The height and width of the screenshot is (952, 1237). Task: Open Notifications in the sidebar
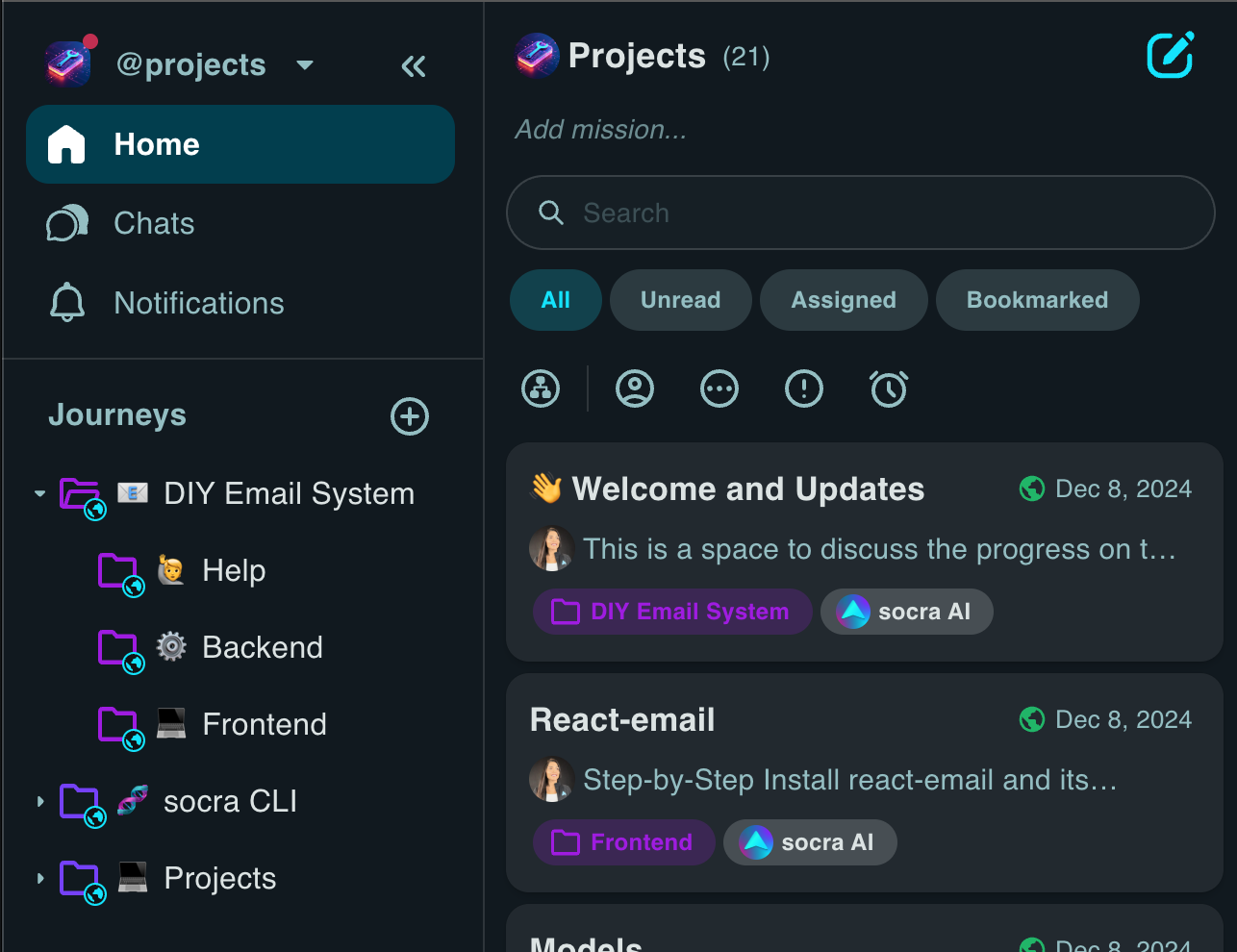click(198, 303)
